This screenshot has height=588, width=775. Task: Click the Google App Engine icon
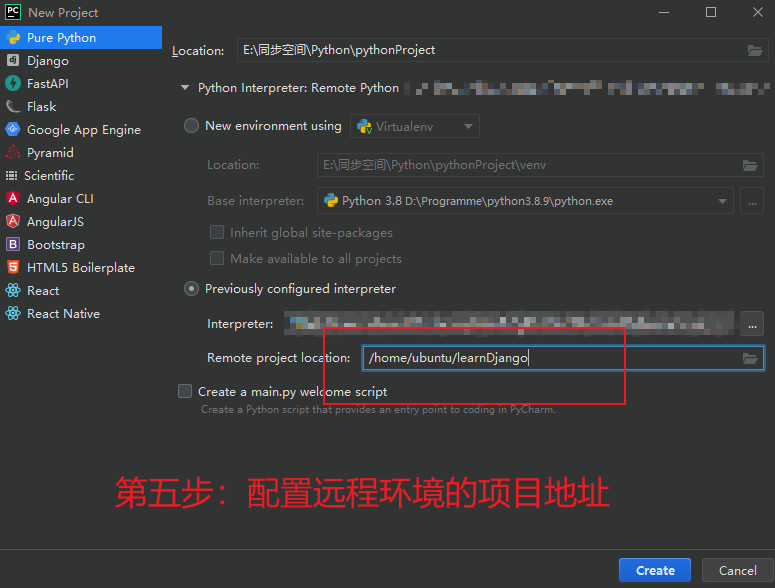click(13, 129)
